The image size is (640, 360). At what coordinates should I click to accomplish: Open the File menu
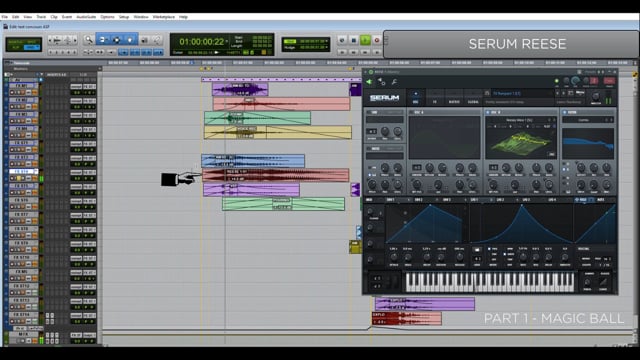tap(4, 17)
